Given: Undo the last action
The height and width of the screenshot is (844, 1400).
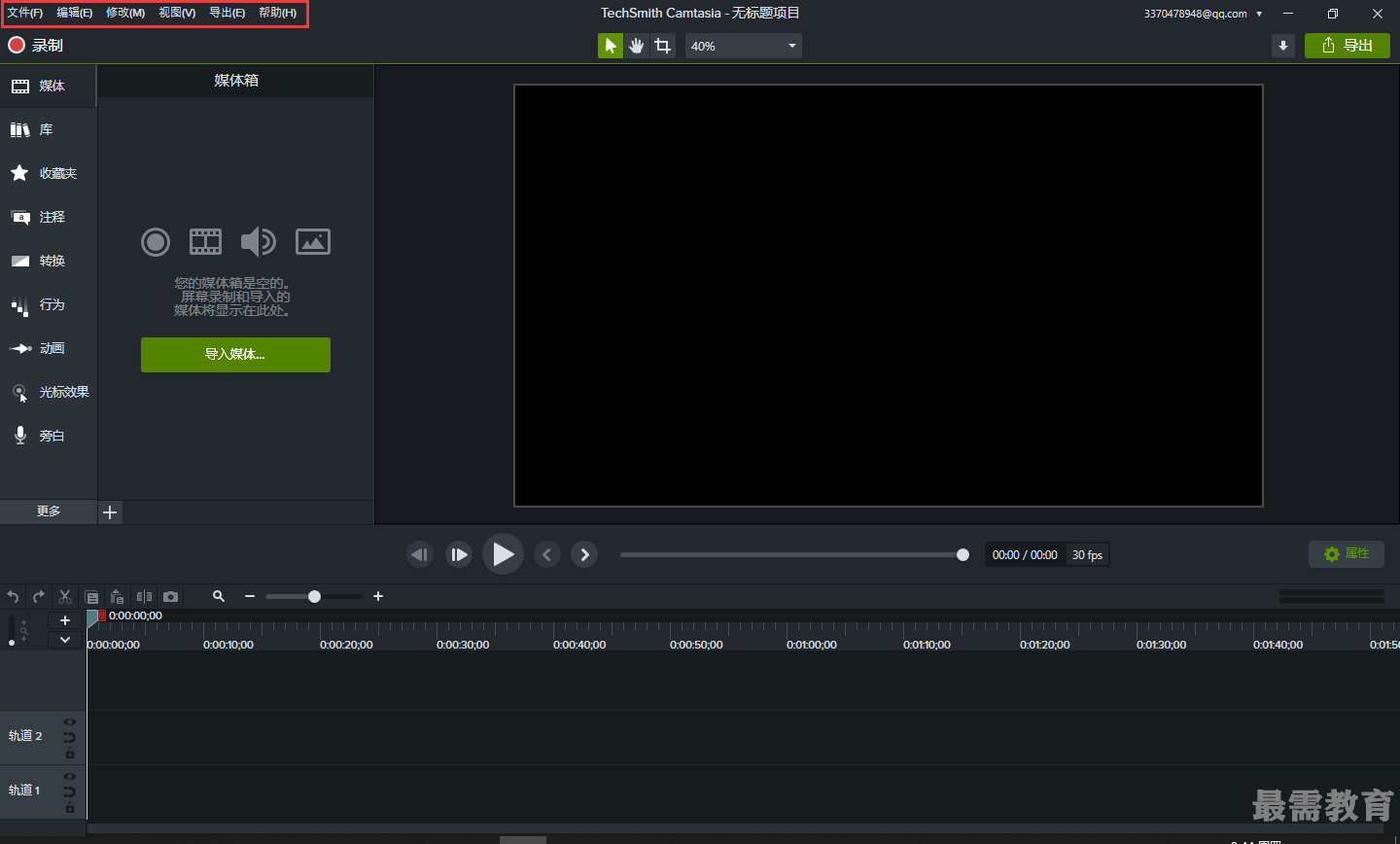Looking at the screenshot, I should click(x=13, y=597).
